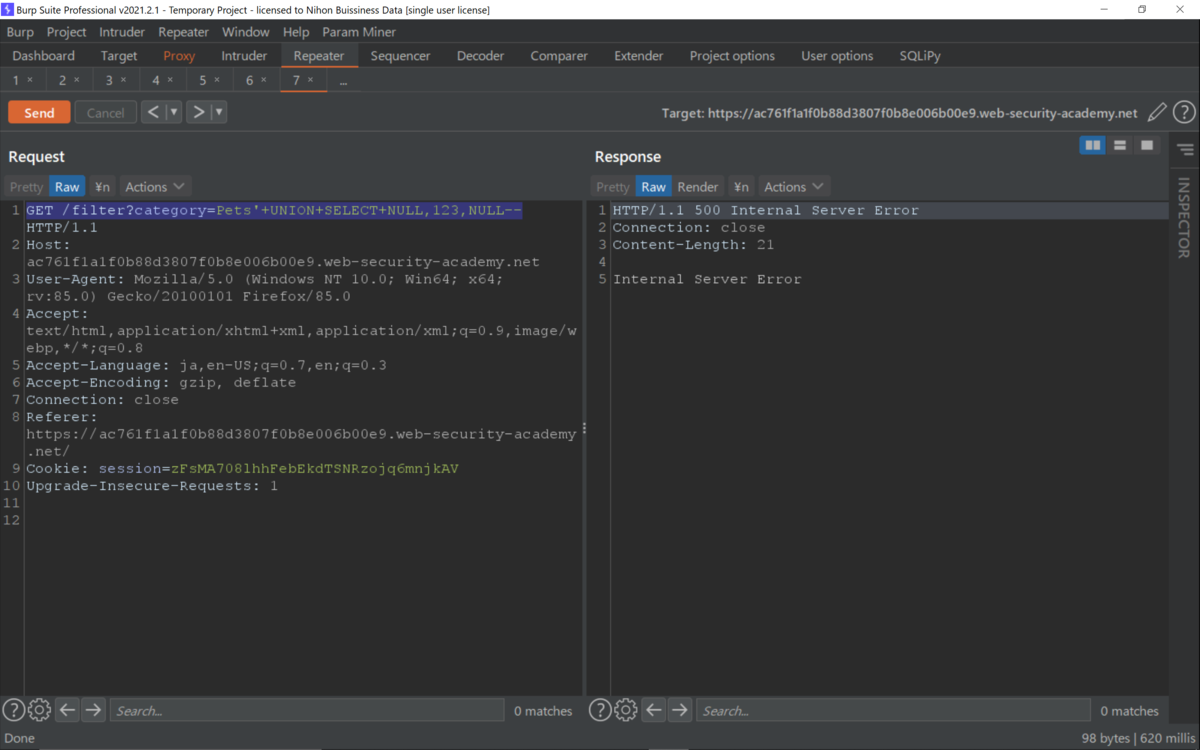Viewport: 1200px width, 750px height.
Task: Select Pretty view in Request panel
Action: point(27,187)
